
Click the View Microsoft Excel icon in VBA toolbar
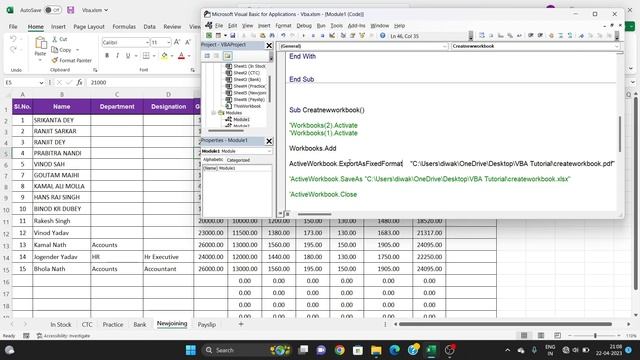point(209,36)
